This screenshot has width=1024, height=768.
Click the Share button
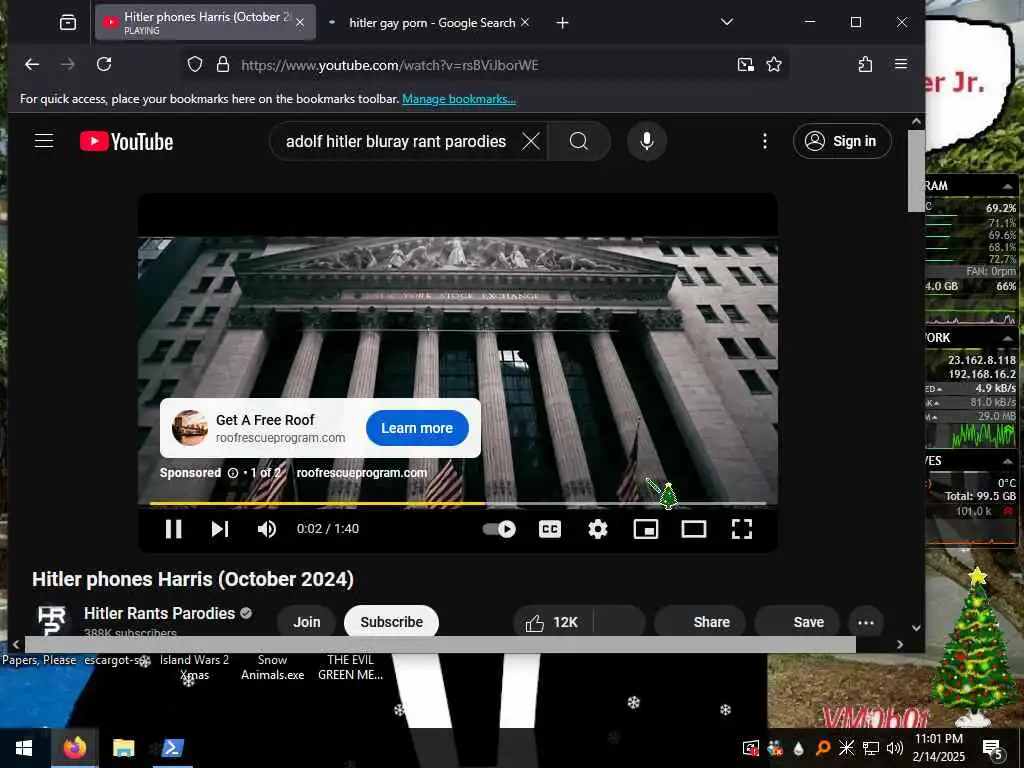(x=701, y=622)
